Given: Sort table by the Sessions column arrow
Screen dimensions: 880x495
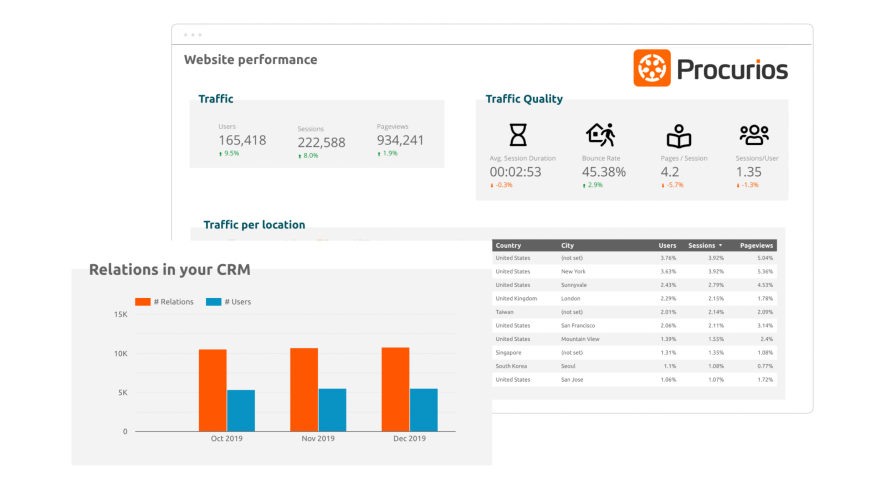Looking at the screenshot, I should click(720, 245).
